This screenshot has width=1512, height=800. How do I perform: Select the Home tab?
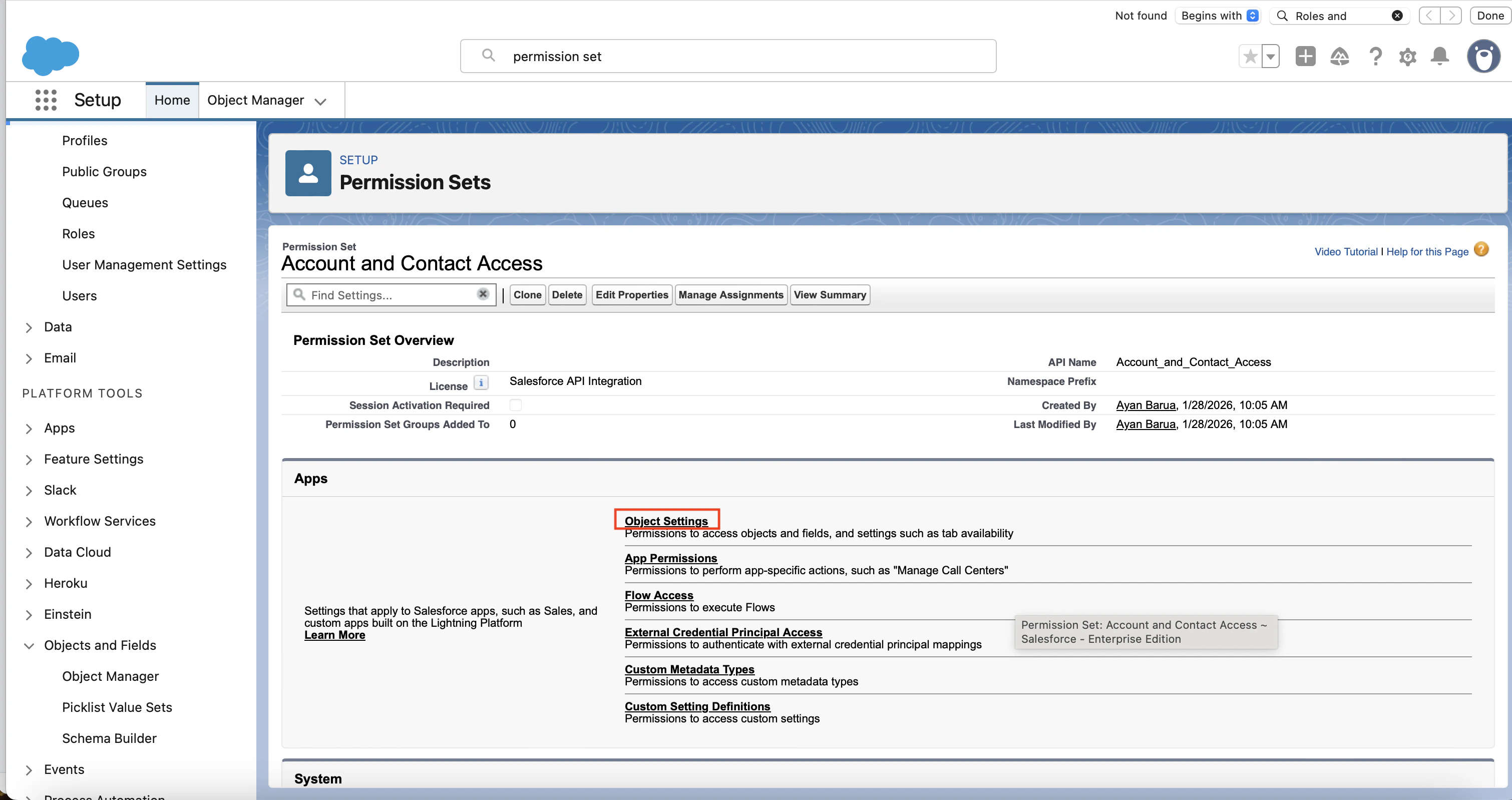(x=172, y=100)
